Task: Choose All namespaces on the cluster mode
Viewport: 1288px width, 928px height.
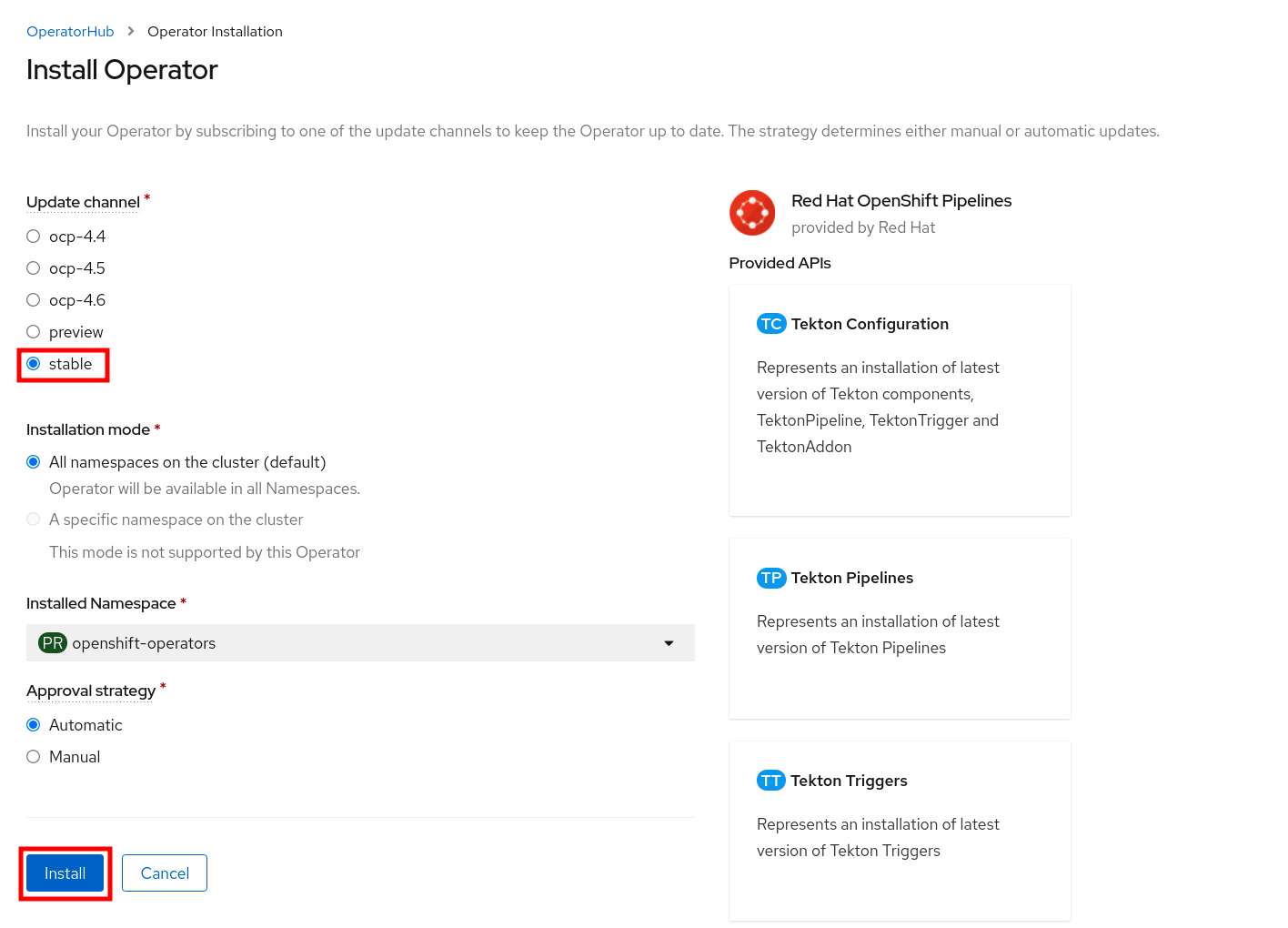Action: point(34,462)
